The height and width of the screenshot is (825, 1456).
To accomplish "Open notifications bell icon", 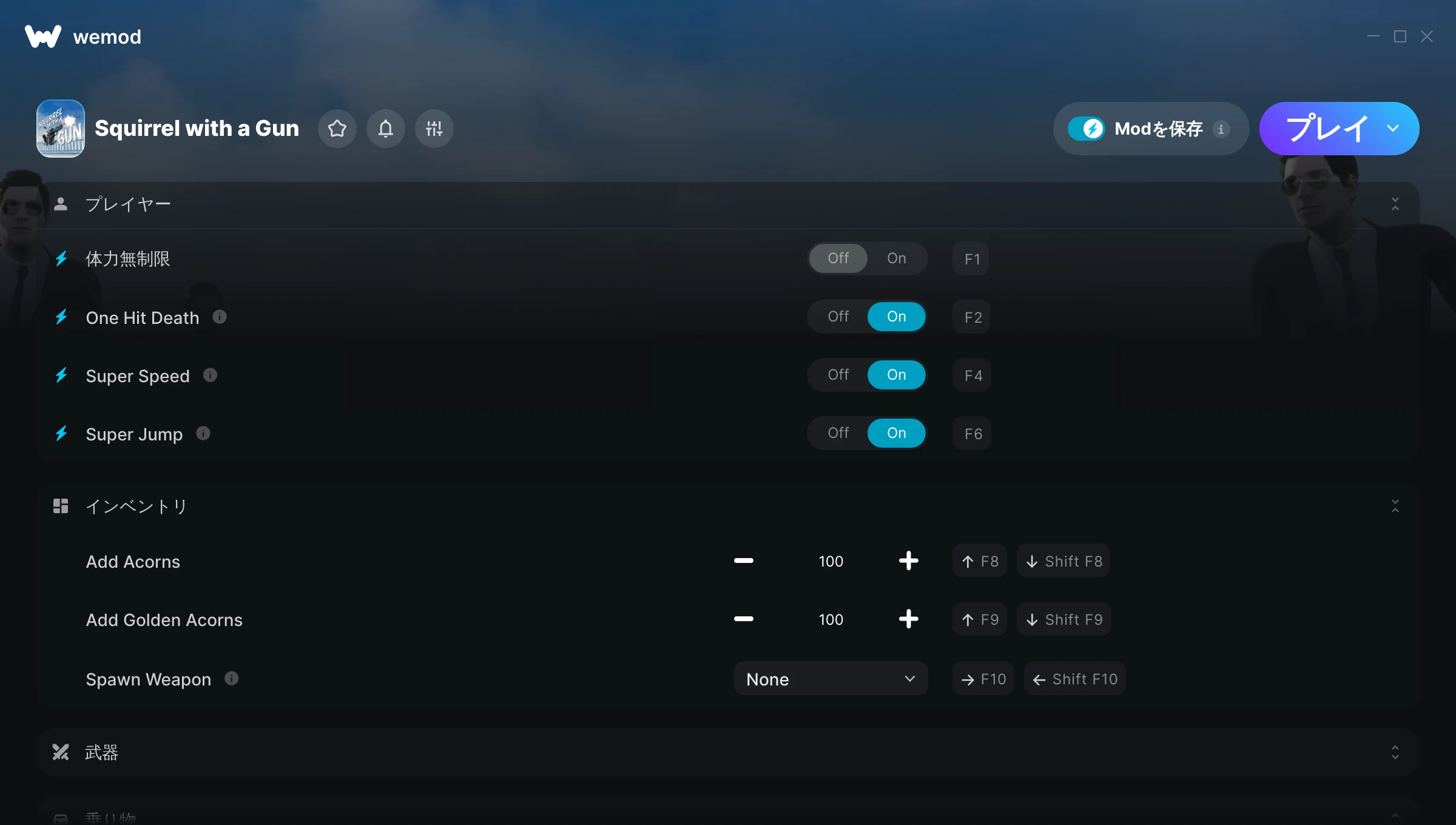I will point(386,129).
